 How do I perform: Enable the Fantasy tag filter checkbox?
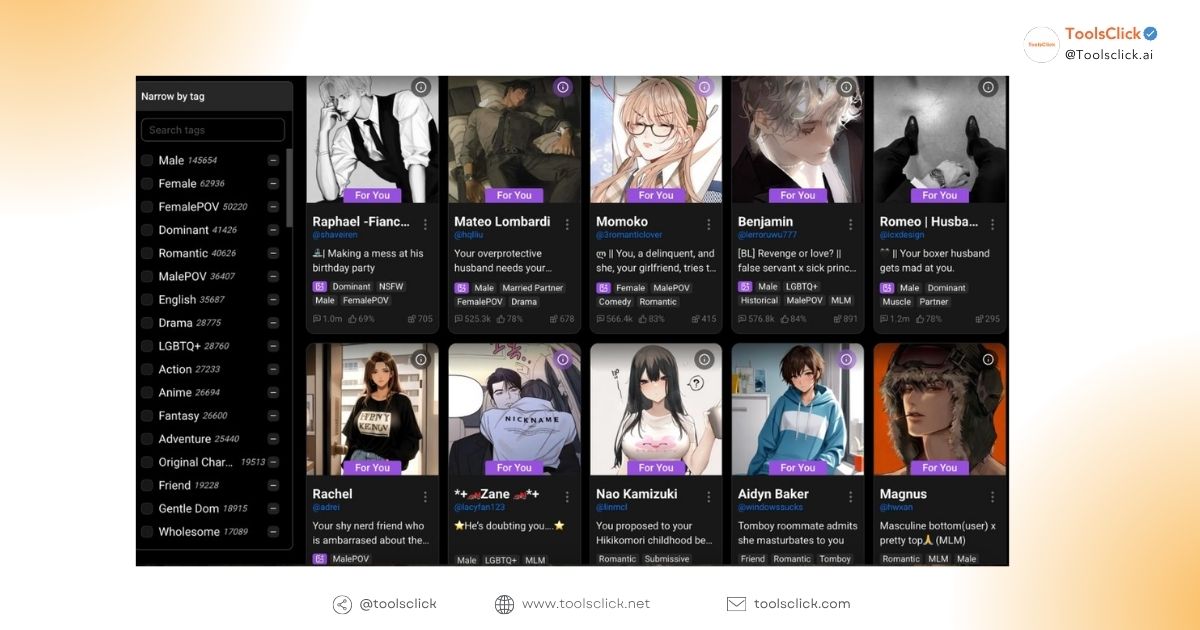147,416
